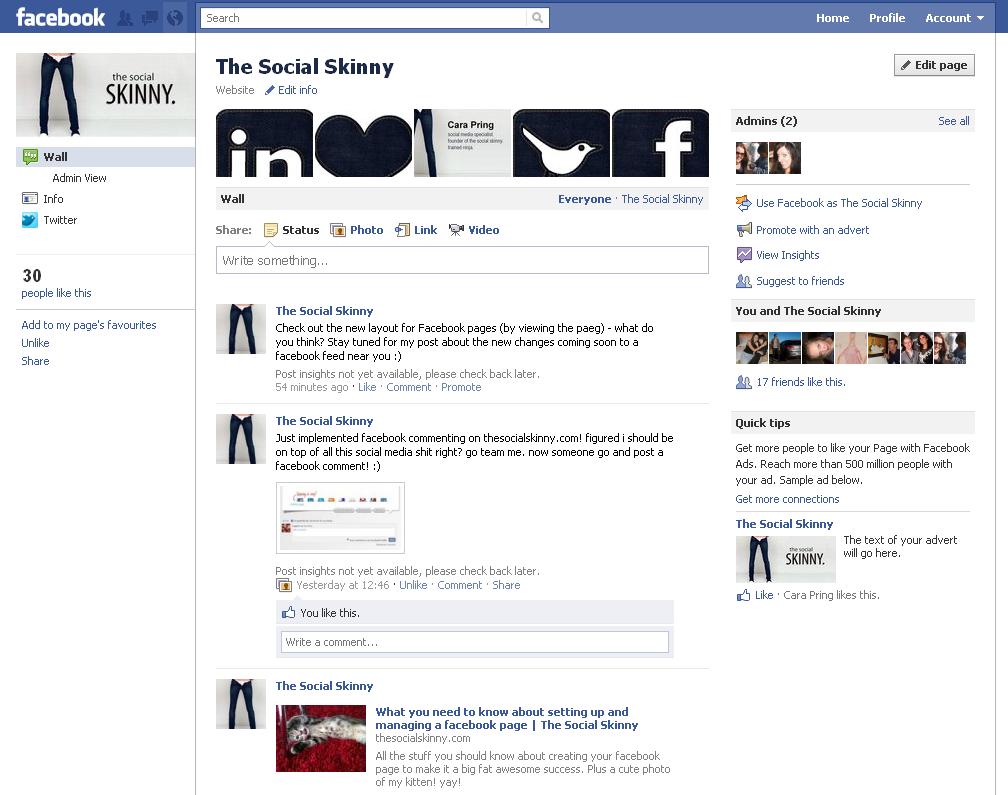
Task: Click the Use Facebook as page icon
Action: 744,203
